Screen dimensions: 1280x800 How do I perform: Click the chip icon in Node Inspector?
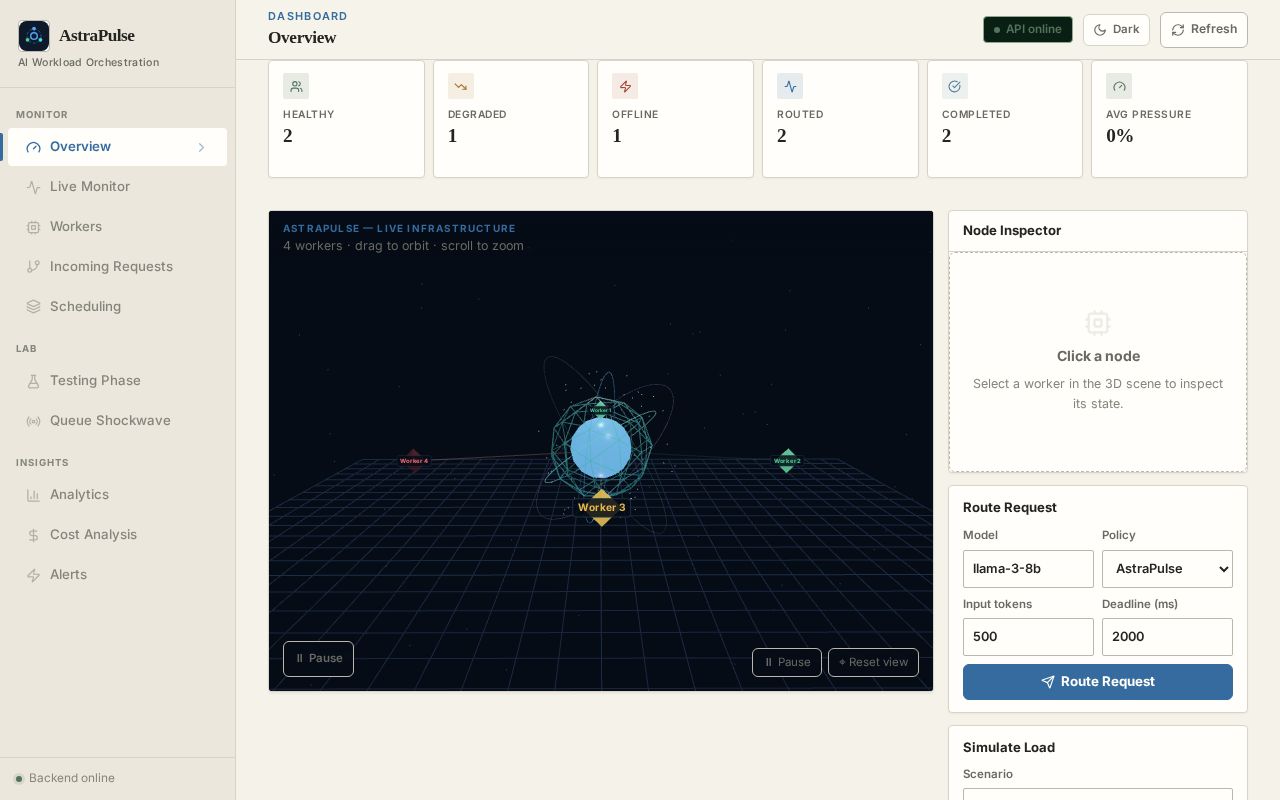click(x=1098, y=323)
